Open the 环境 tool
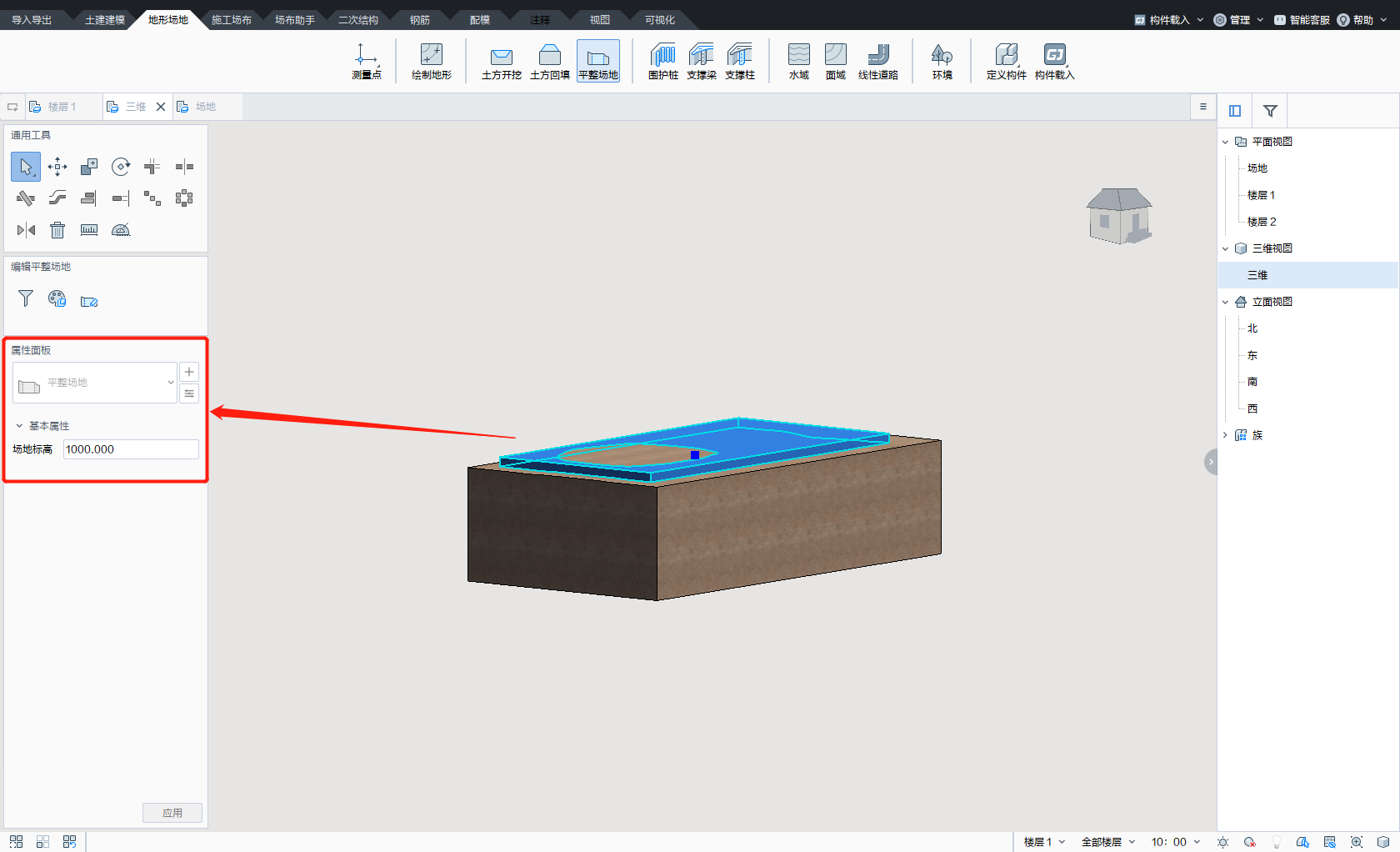This screenshot has height=852, width=1400. [x=942, y=61]
